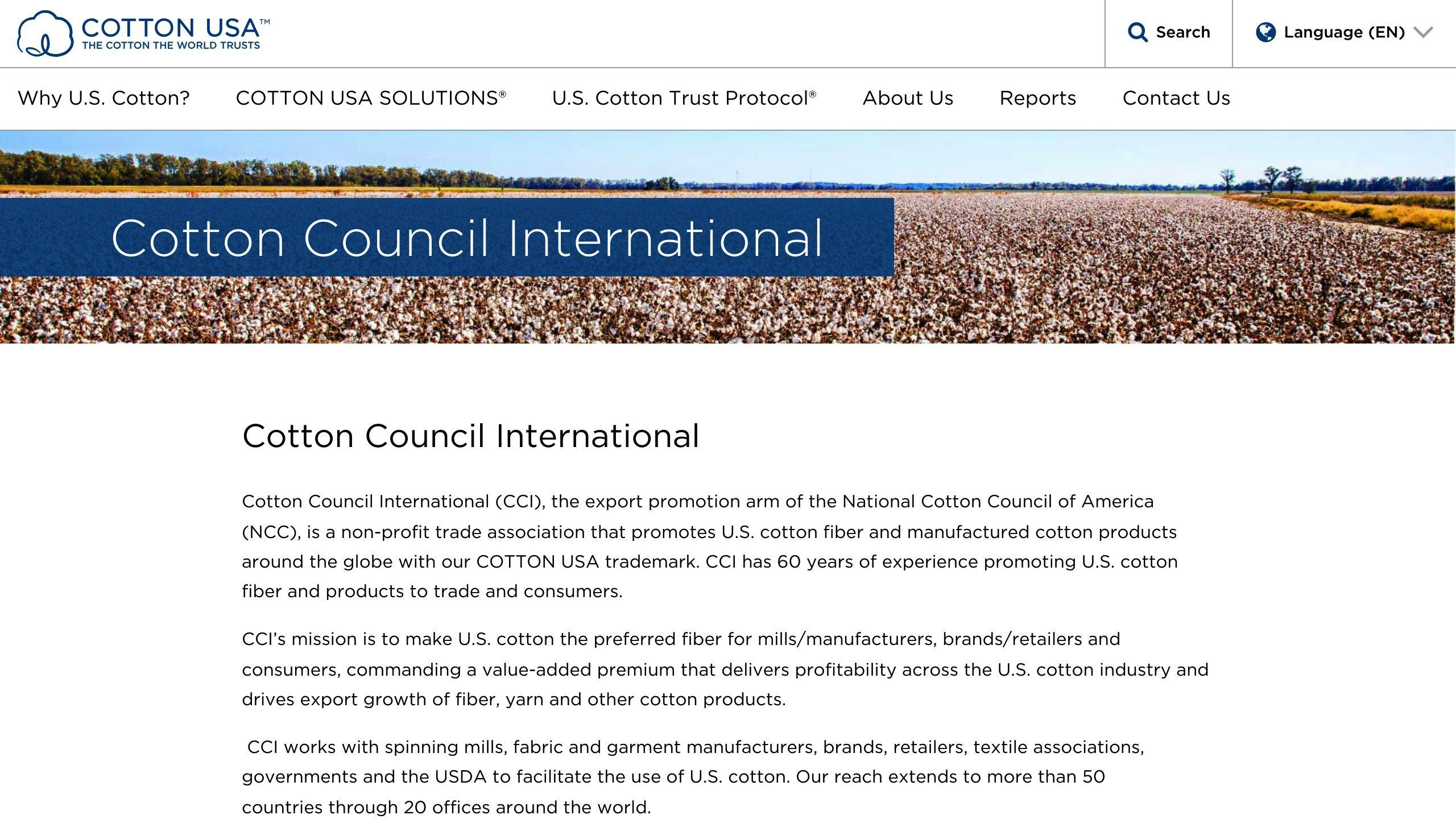Screen dimensions: 1456x819
Task: Click the magnifying glass search icon
Action: coord(1137,32)
